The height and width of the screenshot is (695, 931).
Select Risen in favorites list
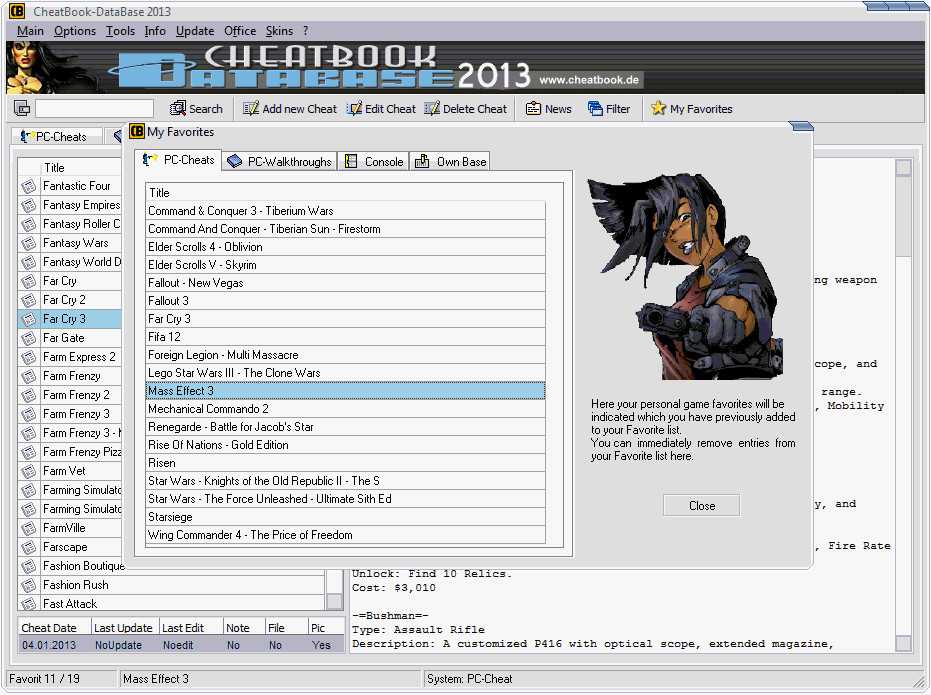346,463
